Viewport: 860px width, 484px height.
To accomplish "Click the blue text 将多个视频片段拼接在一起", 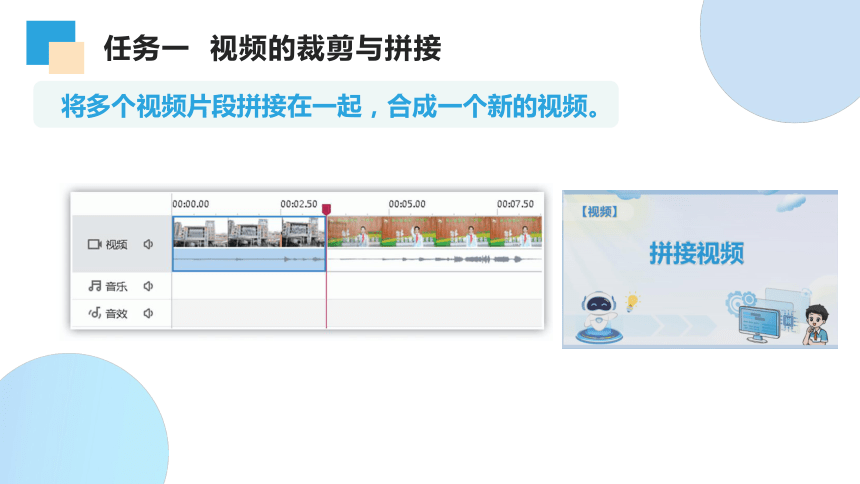I will pos(212,106).
